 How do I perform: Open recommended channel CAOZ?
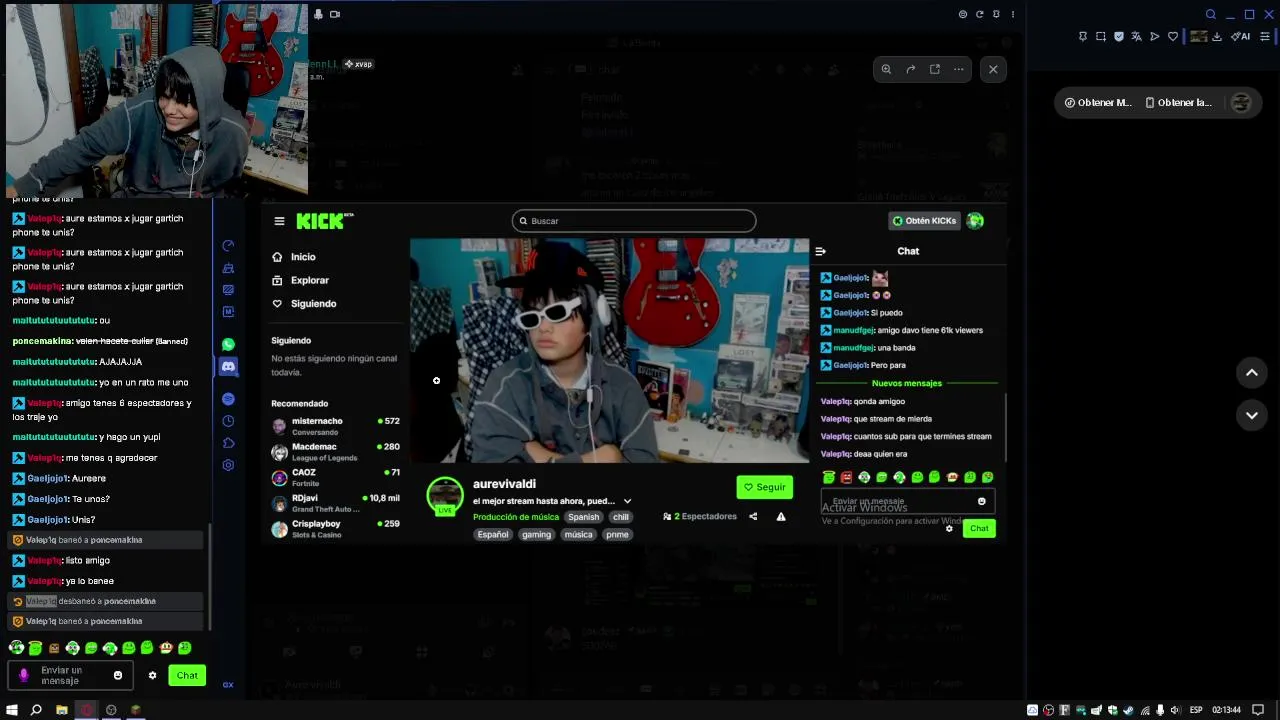pyautogui.click(x=335, y=477)
